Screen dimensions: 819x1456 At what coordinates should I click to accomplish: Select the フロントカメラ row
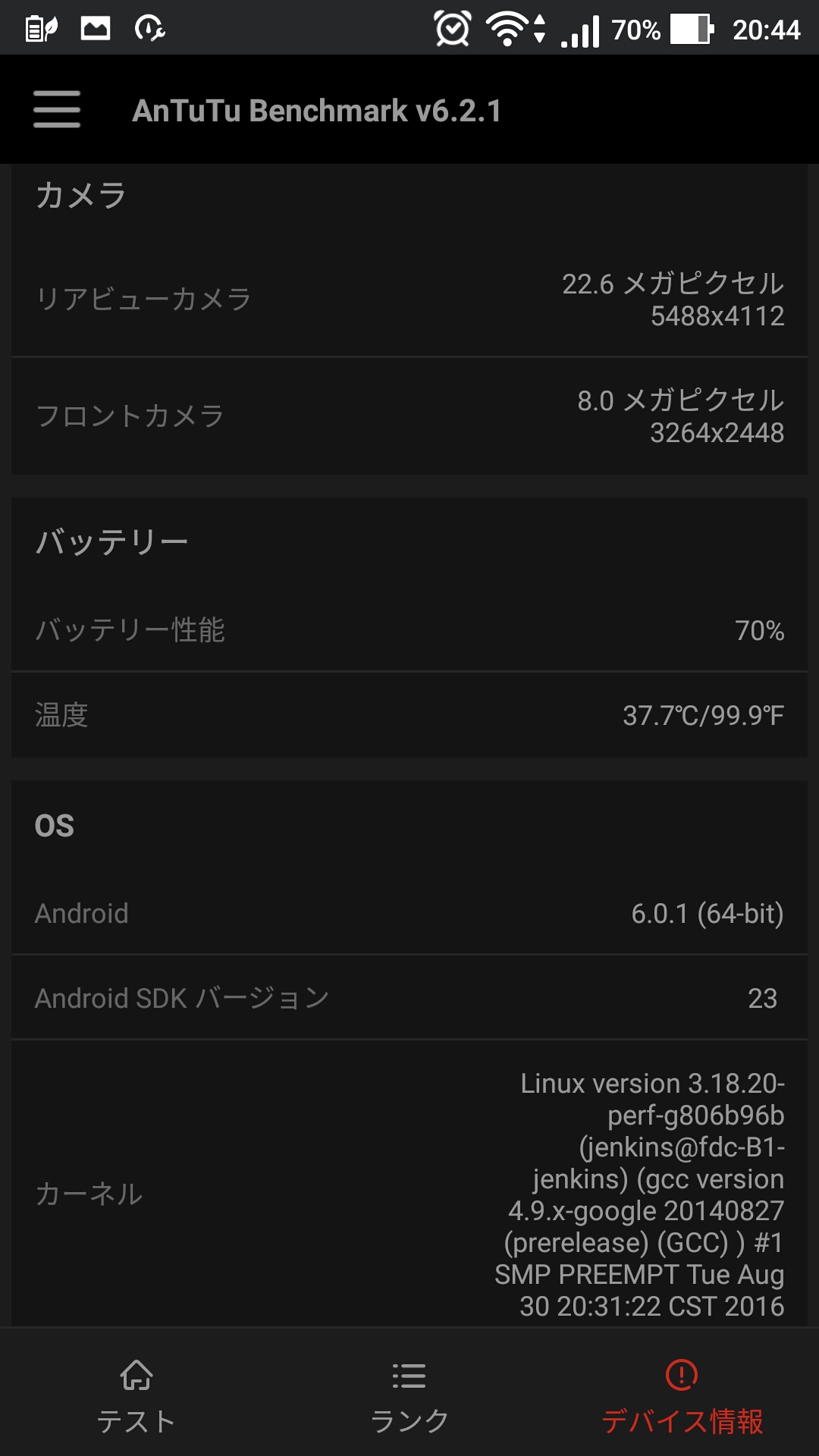click(x=409, y=416)
